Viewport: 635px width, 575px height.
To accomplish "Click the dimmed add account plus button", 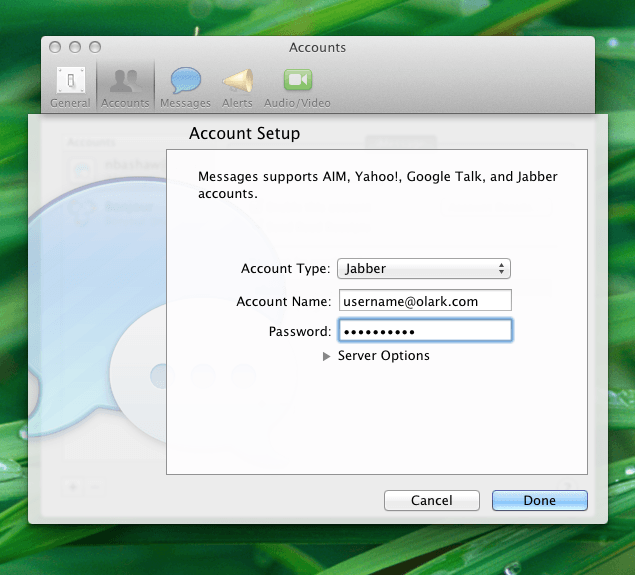I will pyautogui.click(x=73, y=487).
